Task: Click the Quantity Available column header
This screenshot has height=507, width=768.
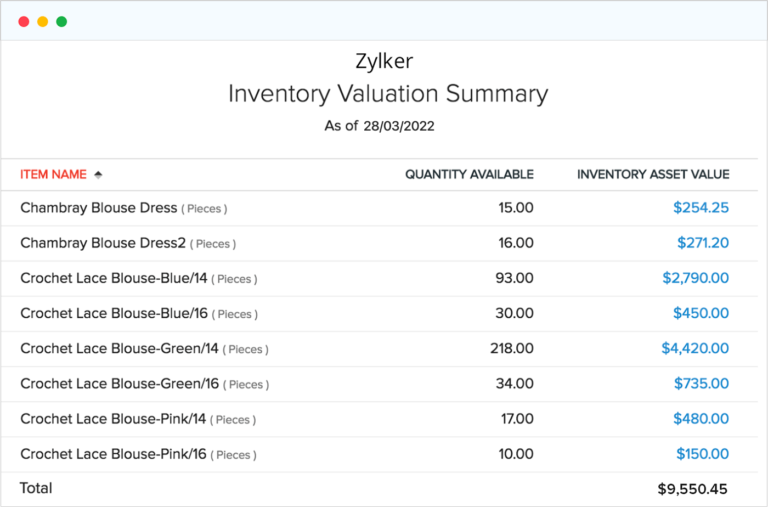Action: [x=469, y=174]
